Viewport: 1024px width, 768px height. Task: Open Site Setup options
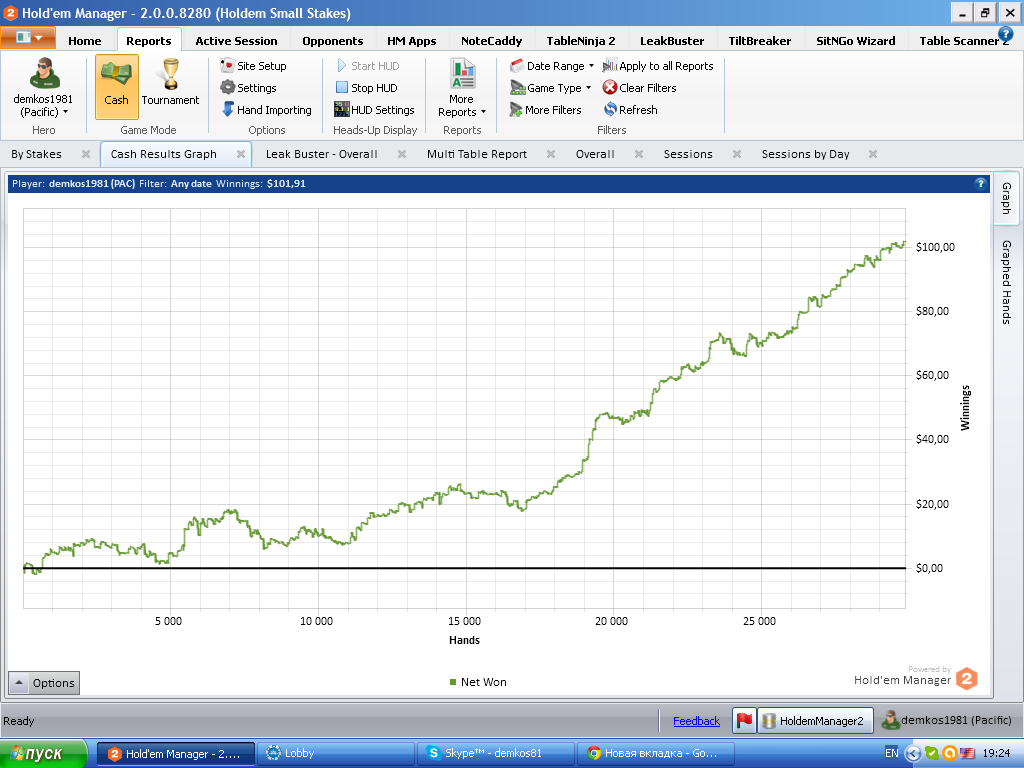254,66
